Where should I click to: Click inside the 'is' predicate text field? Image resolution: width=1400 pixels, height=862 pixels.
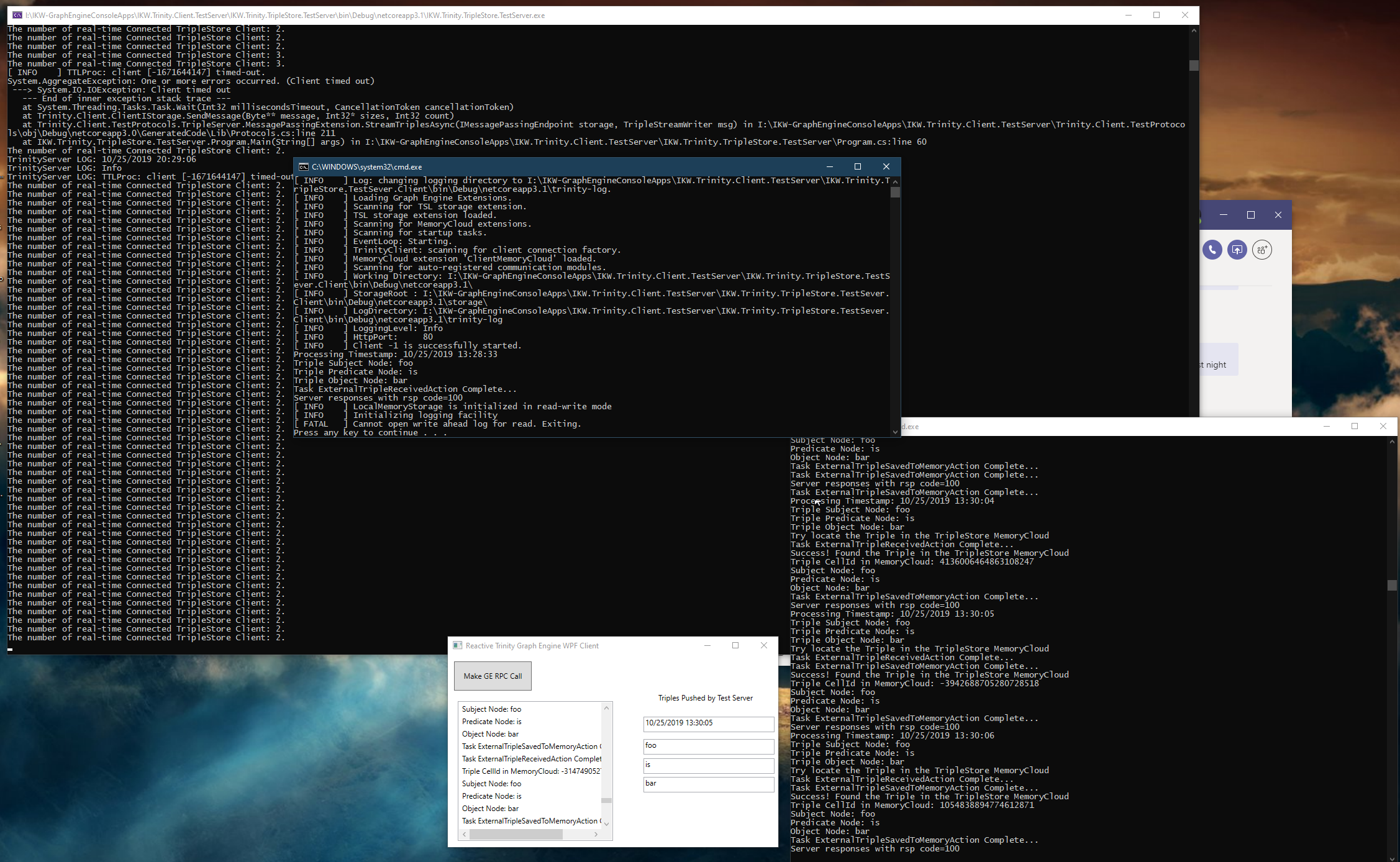pos(707,765)
